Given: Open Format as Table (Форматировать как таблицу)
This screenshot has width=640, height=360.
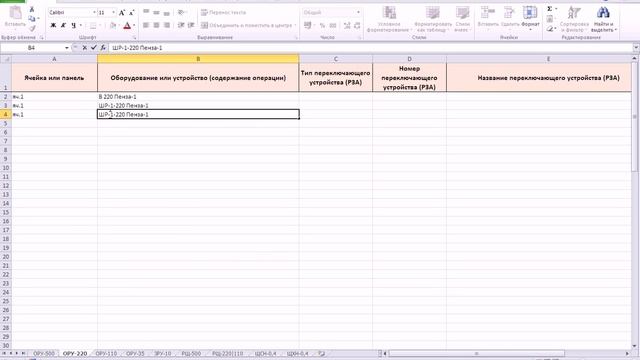Looking at the screenshot, I should point(432,19).
